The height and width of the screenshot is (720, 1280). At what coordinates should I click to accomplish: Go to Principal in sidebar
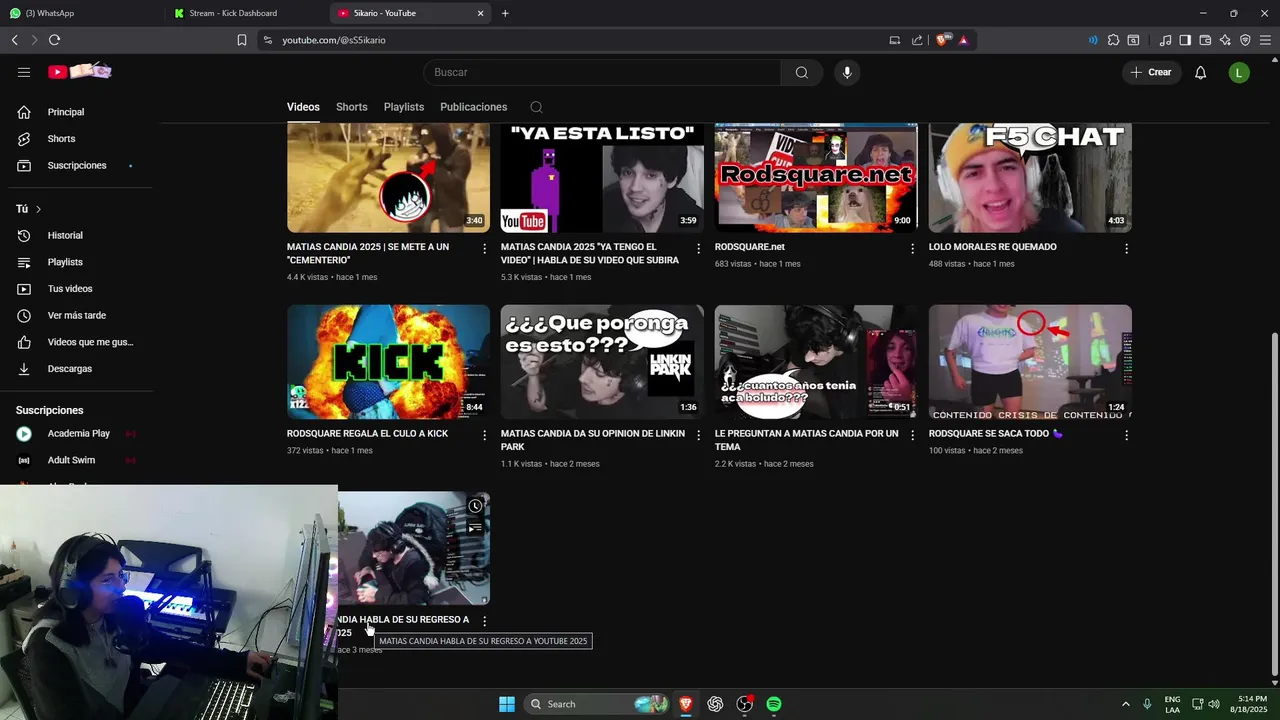click(x=80, y=112)
